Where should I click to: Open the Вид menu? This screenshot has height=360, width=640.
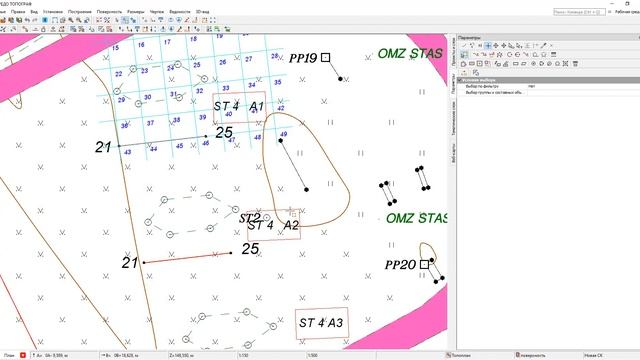point(34,12)
